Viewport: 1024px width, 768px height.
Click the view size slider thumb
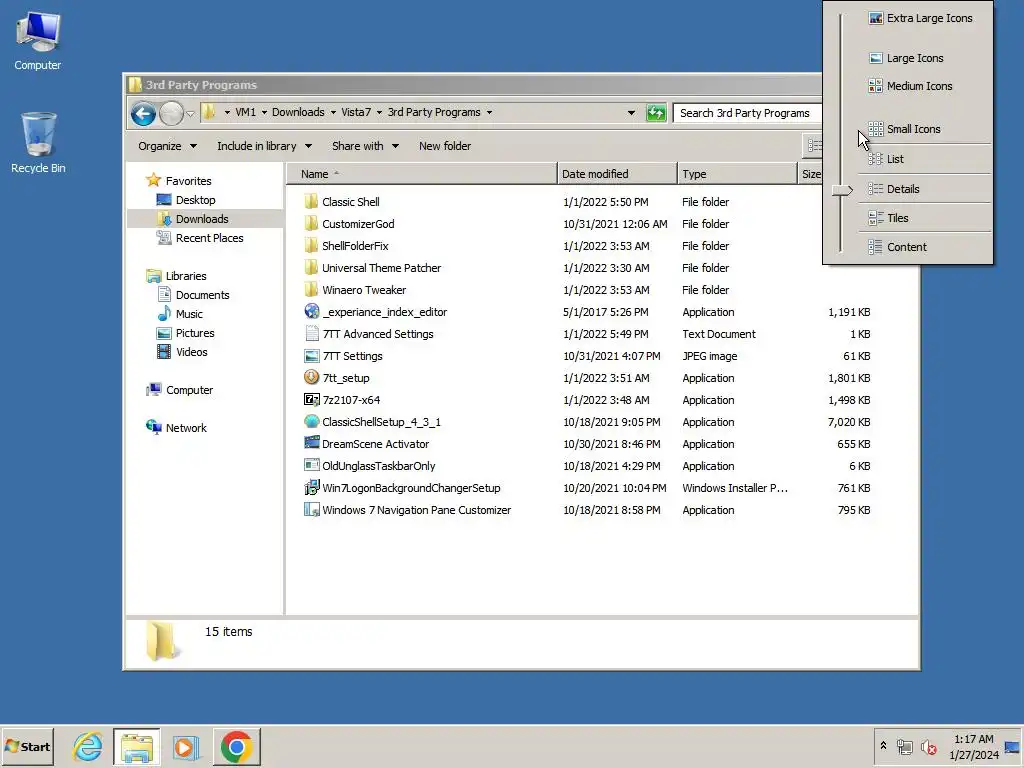[842, 190]
